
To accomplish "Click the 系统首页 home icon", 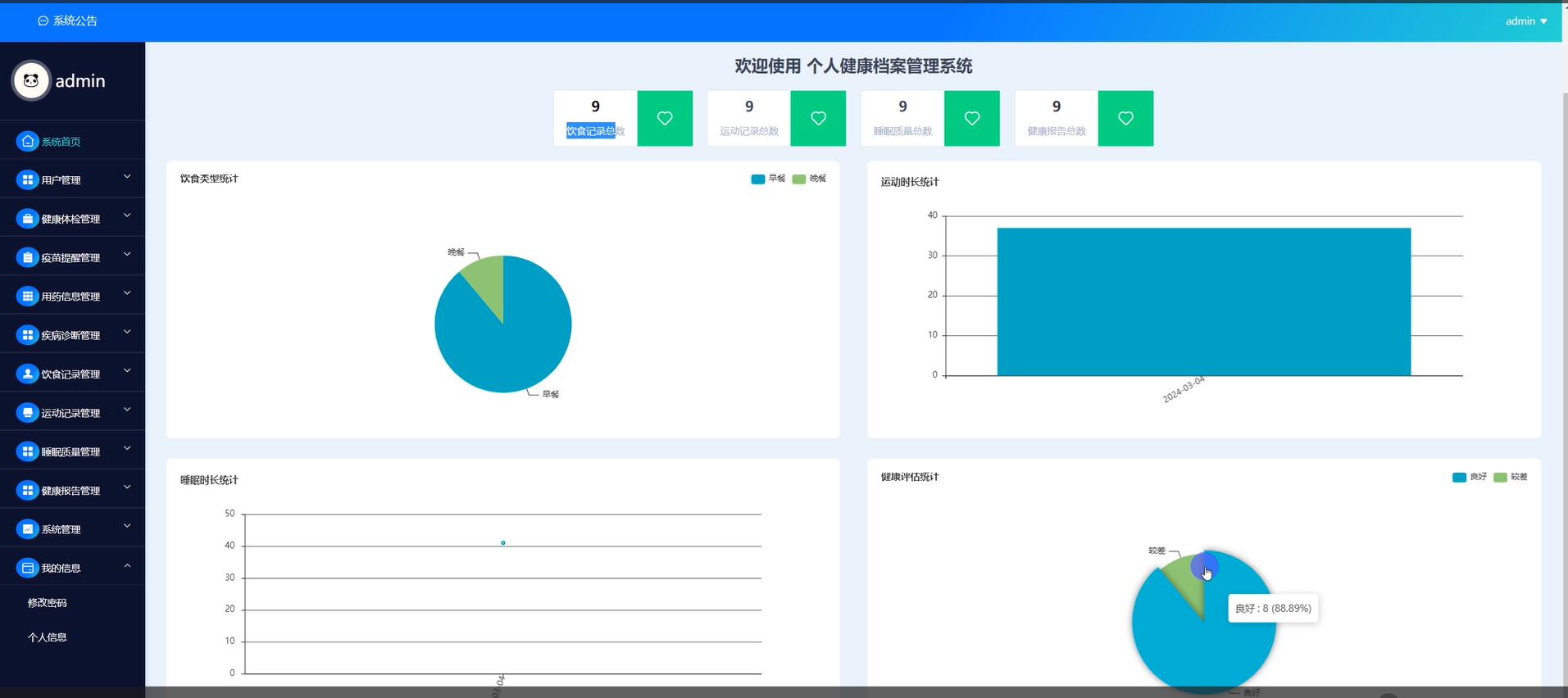I will pos(28,142).
